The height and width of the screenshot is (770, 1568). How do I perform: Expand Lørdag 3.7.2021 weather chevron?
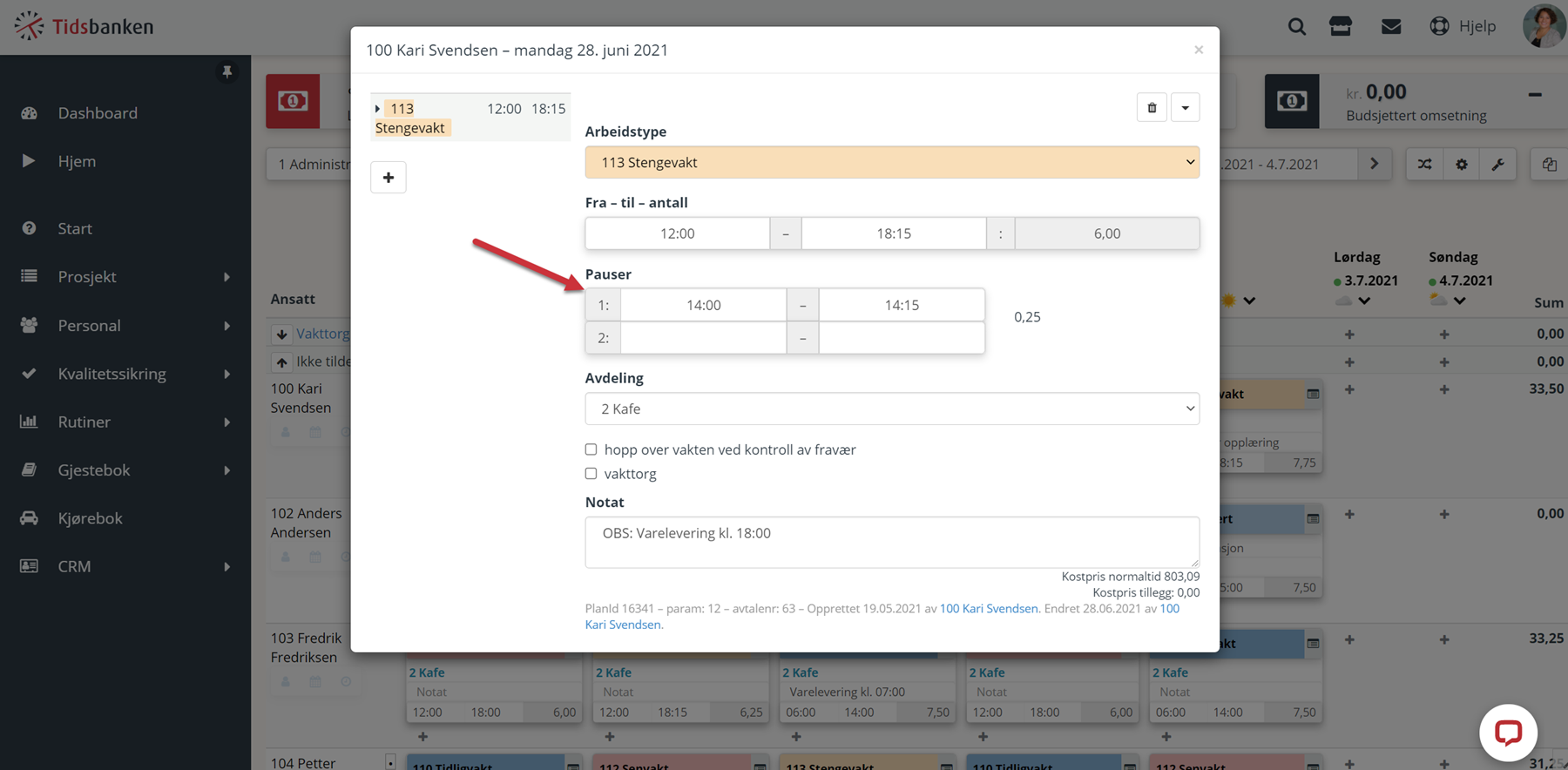pyautogui.click(x=1365, y=301)
